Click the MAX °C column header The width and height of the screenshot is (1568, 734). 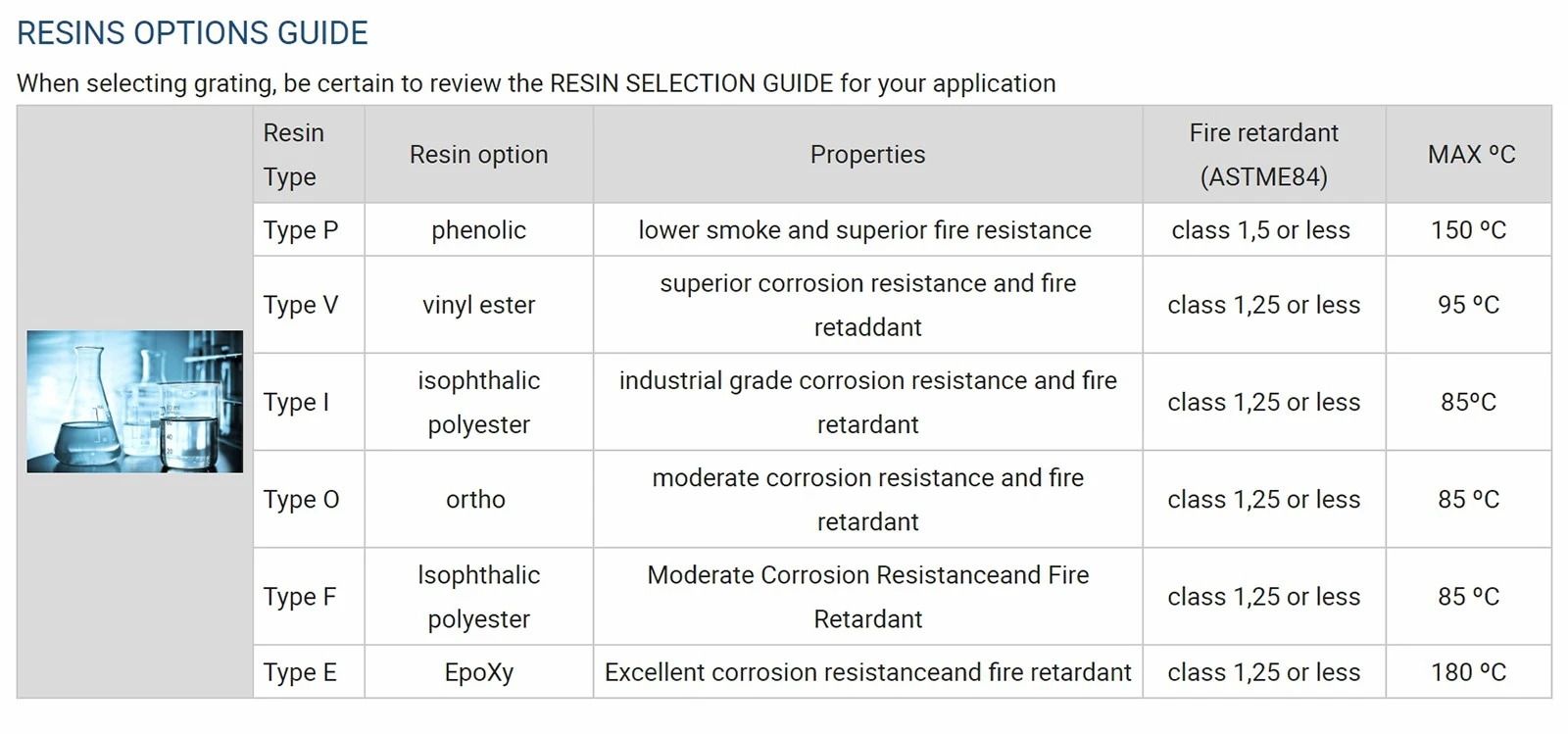(x=1469, y=155)
